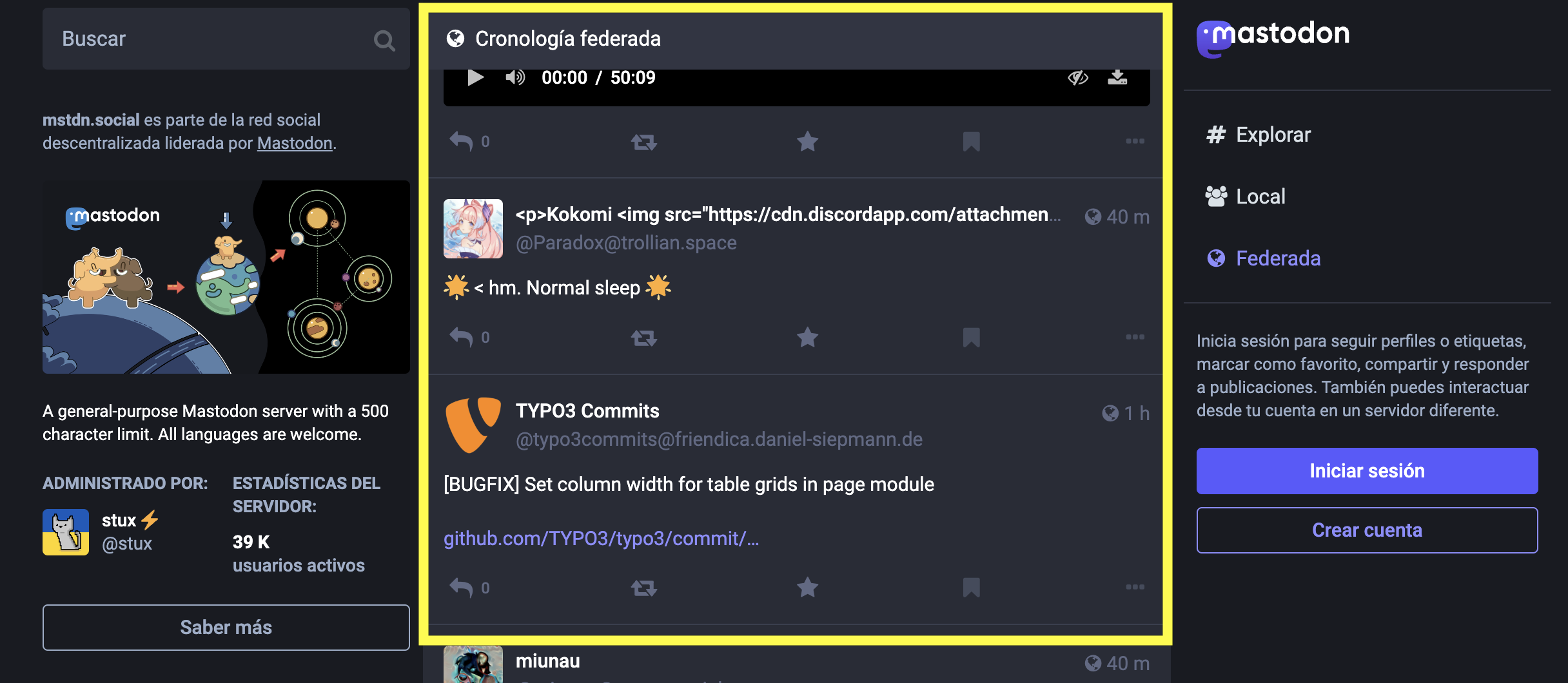Boost the Kokomi post
Image resolution: width=1568 pixels, height=683 pixels.
tap(643, 337)
